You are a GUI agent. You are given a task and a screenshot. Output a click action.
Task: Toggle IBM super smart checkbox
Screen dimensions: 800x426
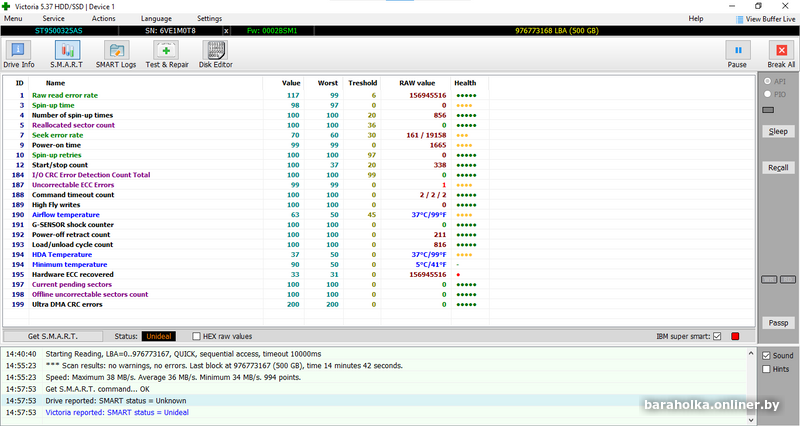(717, 336)
